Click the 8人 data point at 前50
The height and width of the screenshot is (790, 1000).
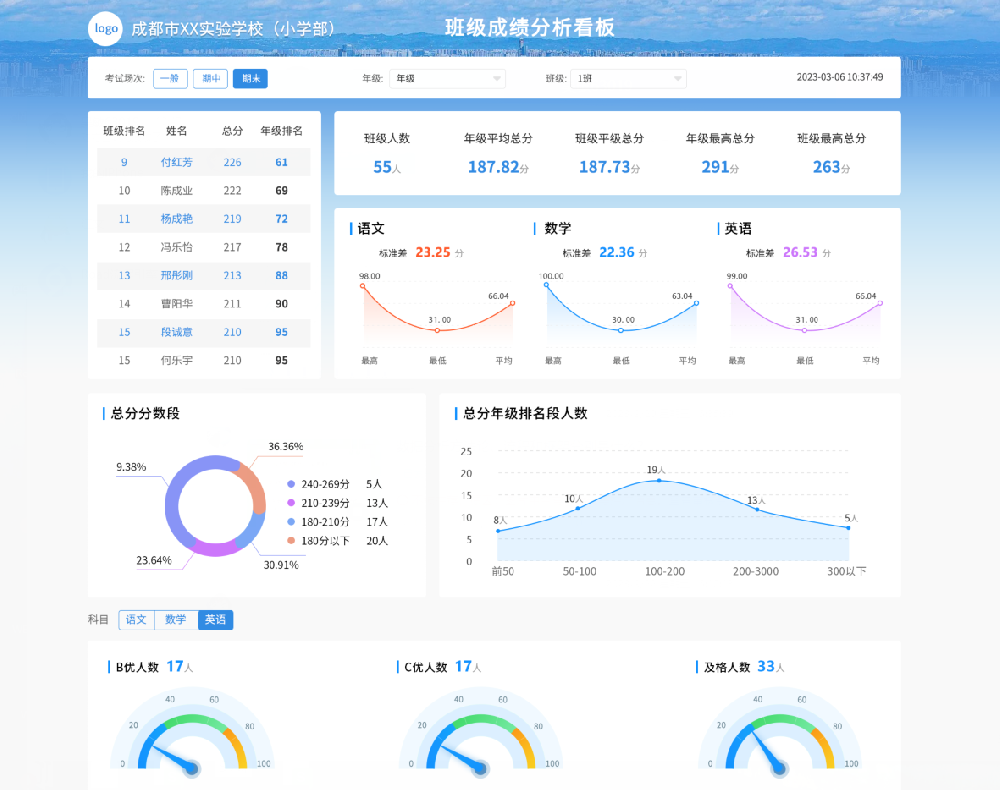(x=498, y=530)
